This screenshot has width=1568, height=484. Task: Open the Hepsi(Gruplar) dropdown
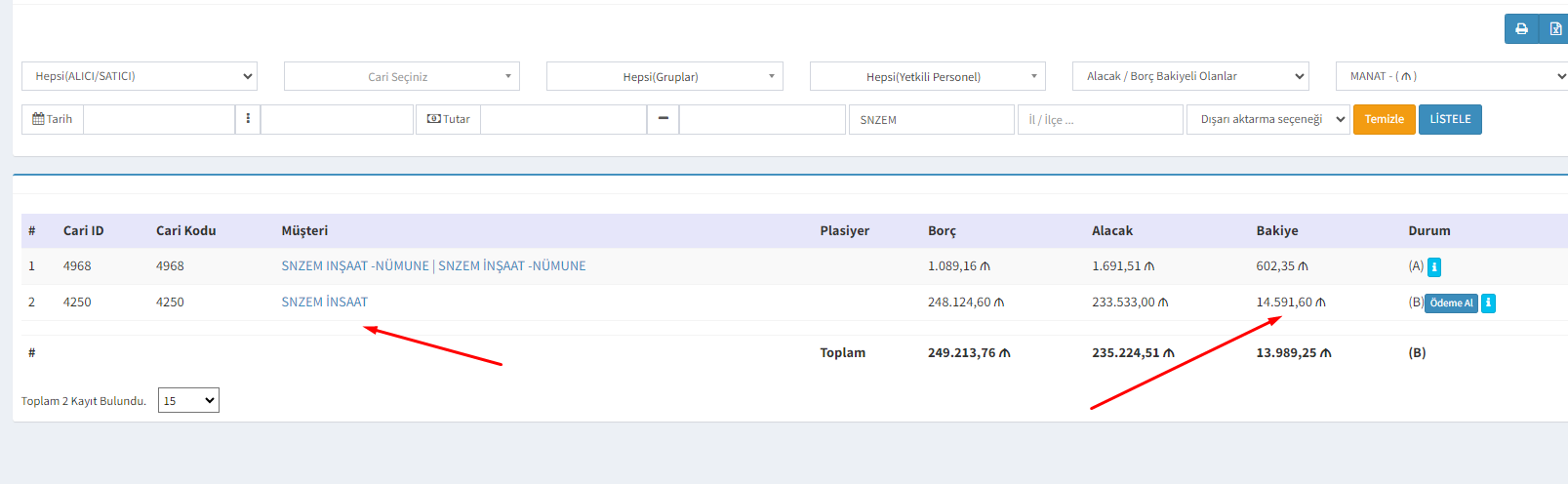[664, 76]
